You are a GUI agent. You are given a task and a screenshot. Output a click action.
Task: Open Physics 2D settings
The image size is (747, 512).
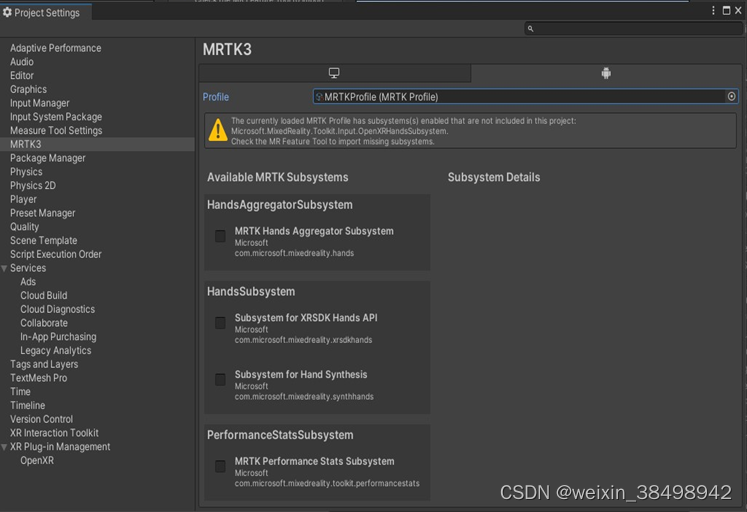tap(33, 186)
